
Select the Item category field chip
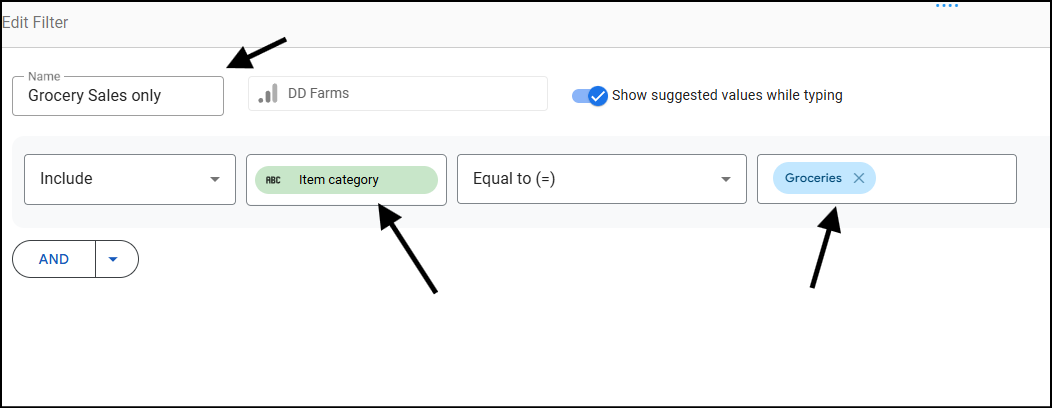[x=346, y=180]
